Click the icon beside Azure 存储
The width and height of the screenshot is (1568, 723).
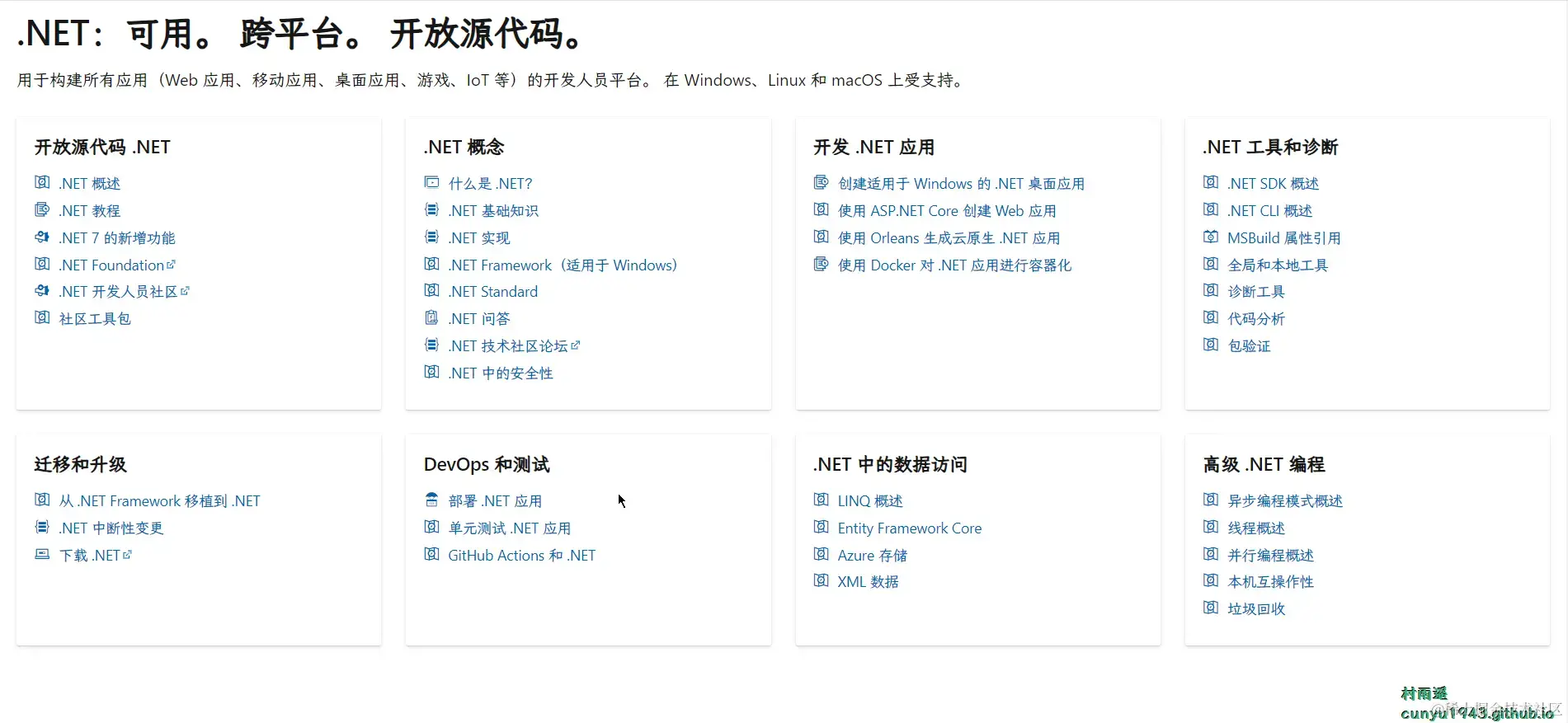pyautogui.click(x=821, y=554)
